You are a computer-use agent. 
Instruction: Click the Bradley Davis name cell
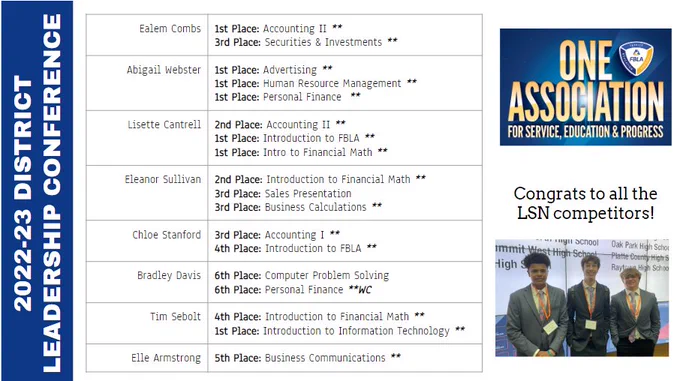pyautogui.click(x=147, y=283)
